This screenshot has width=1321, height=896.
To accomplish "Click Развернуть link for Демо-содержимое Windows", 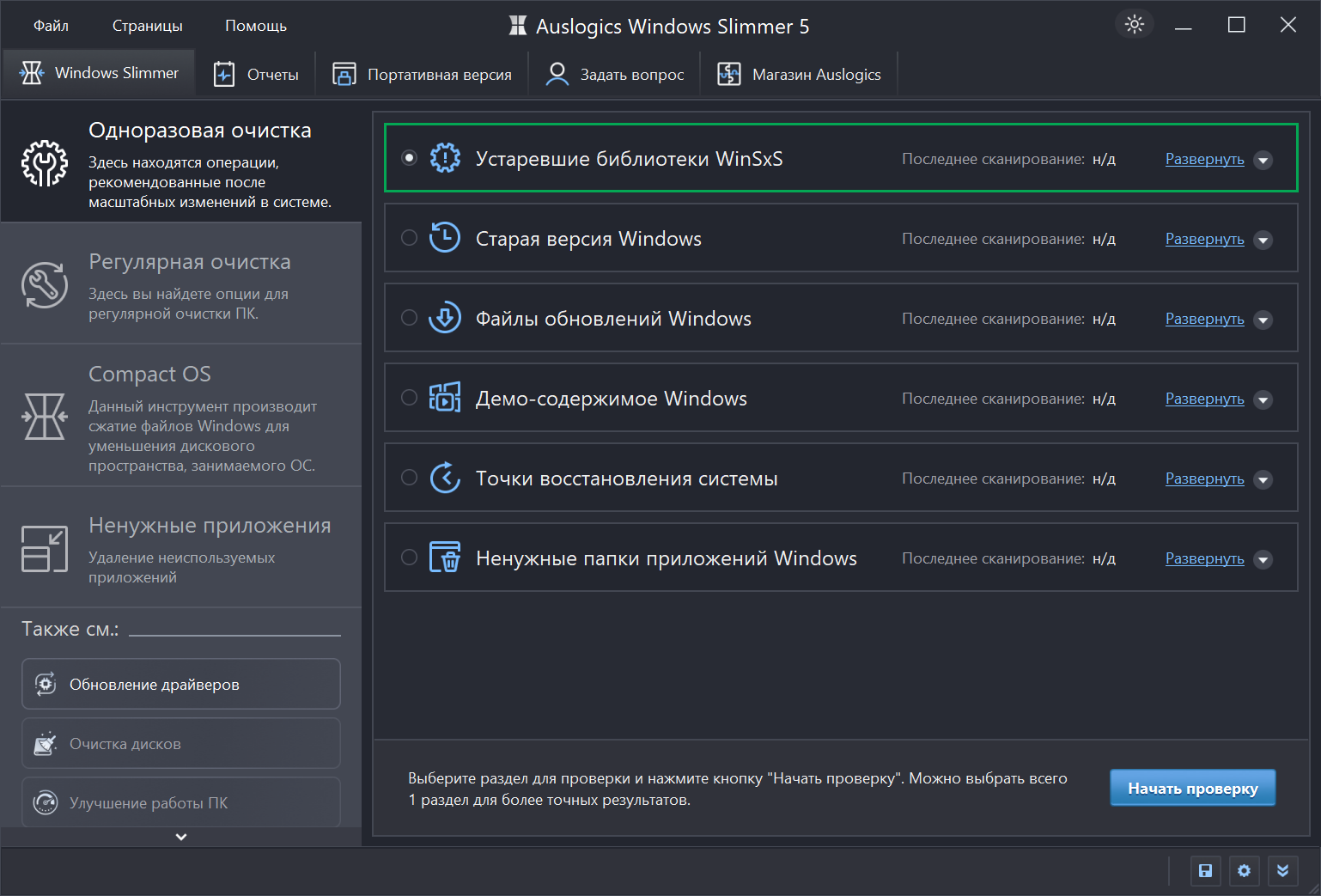I will point(1204,399).
